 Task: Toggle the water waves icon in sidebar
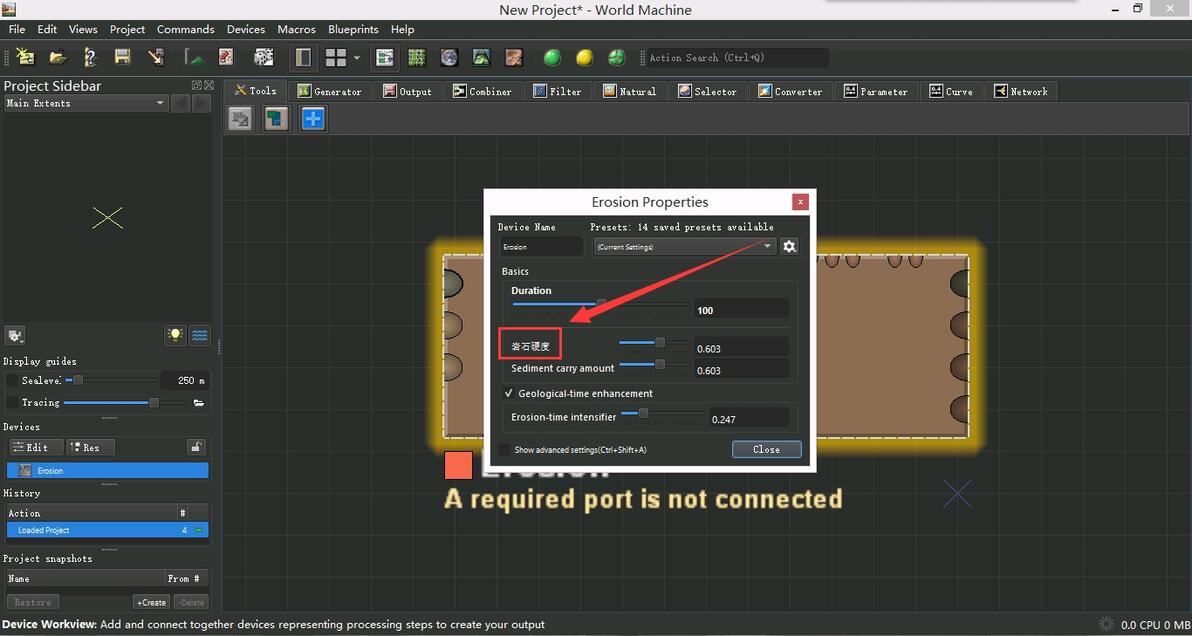200,335
